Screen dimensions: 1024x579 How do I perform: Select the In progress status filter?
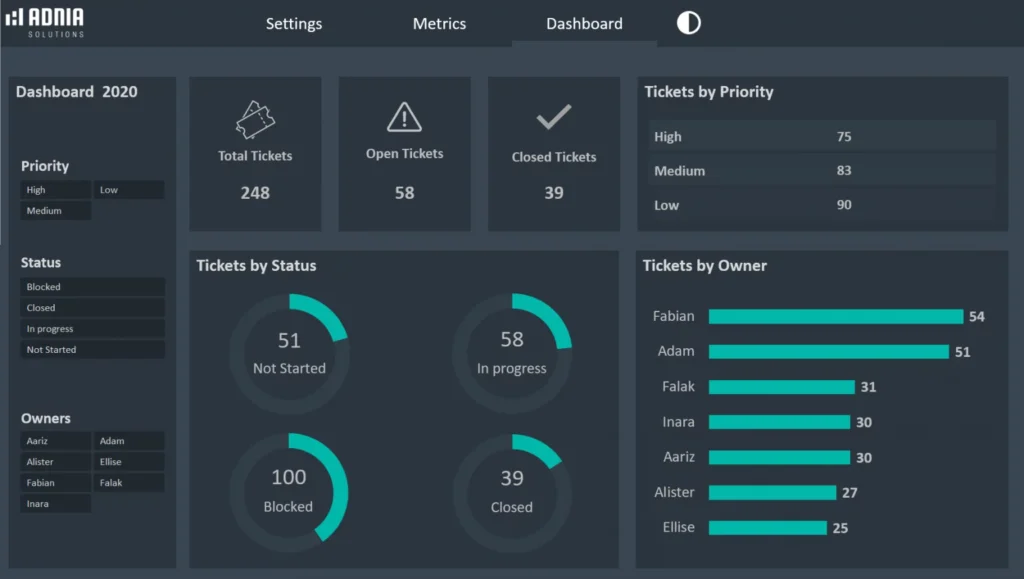(92, 328)
